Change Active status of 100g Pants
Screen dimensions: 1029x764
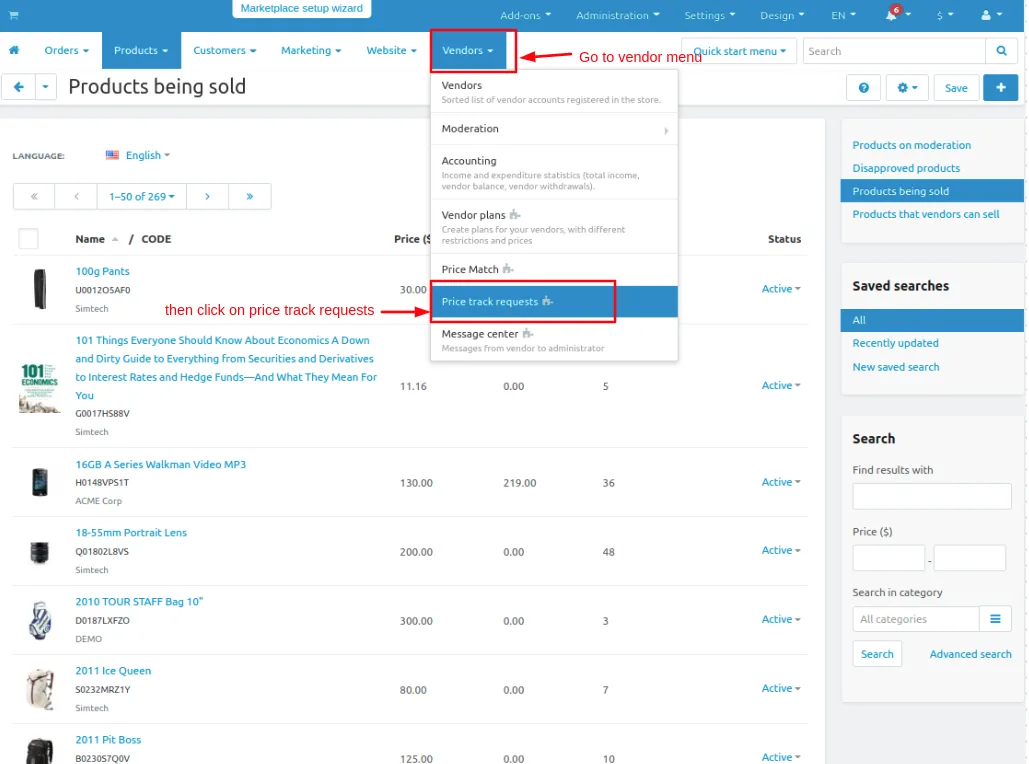(781, 289)
